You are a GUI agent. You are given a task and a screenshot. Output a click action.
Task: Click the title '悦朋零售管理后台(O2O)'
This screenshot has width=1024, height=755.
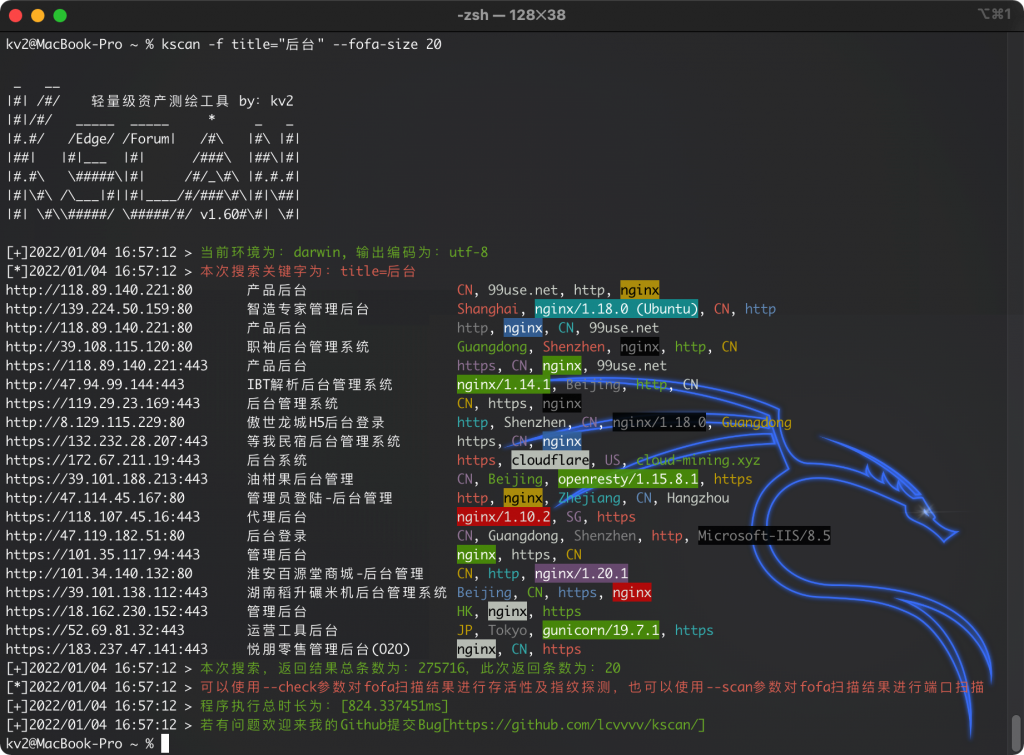click(x=328, y=650)
